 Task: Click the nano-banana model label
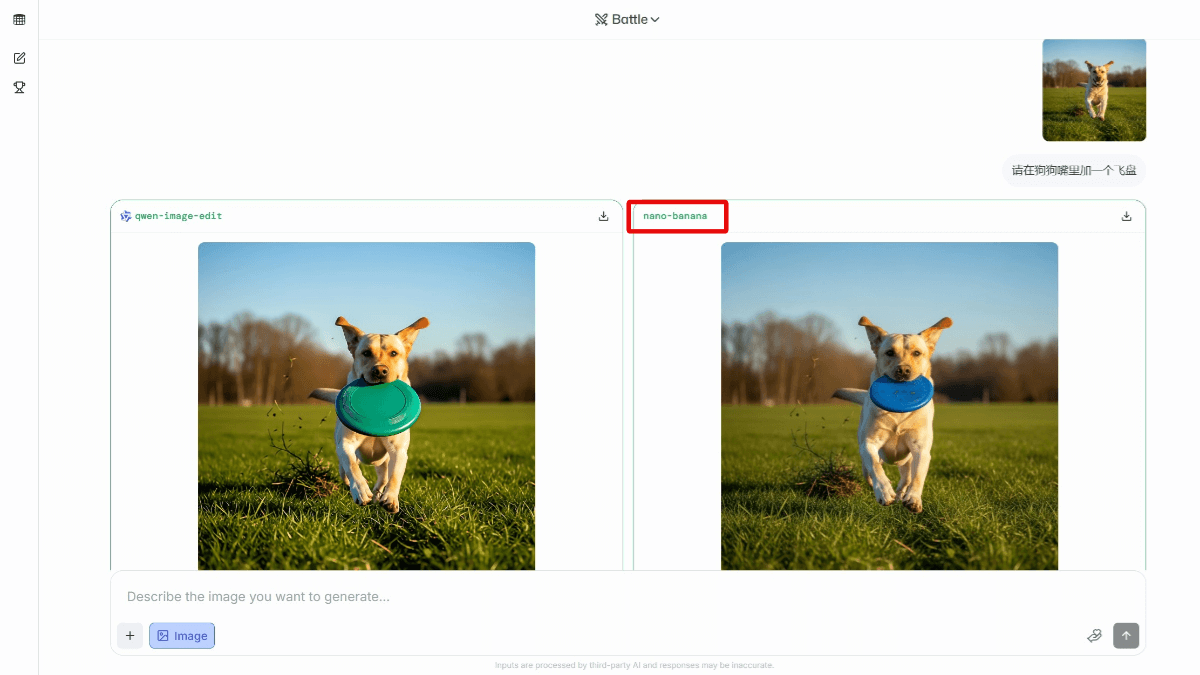tap(675, 216)
